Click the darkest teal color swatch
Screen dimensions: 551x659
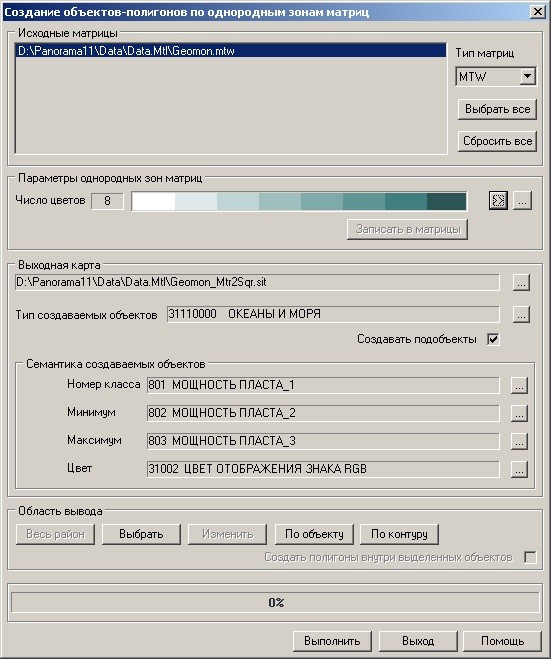coord(446,201)
